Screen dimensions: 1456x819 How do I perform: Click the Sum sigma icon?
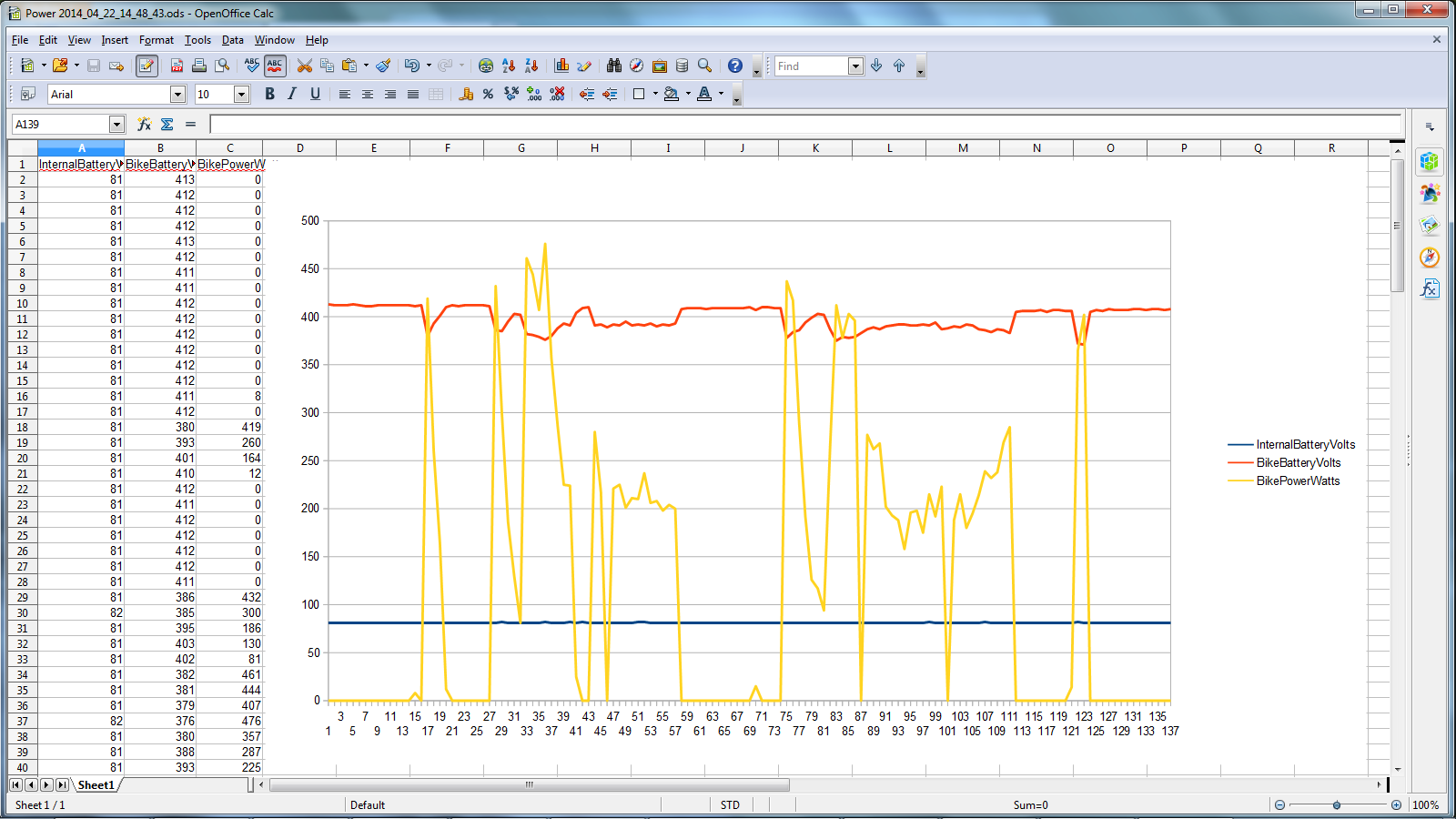pyautogui.click(x=167, y=124)
